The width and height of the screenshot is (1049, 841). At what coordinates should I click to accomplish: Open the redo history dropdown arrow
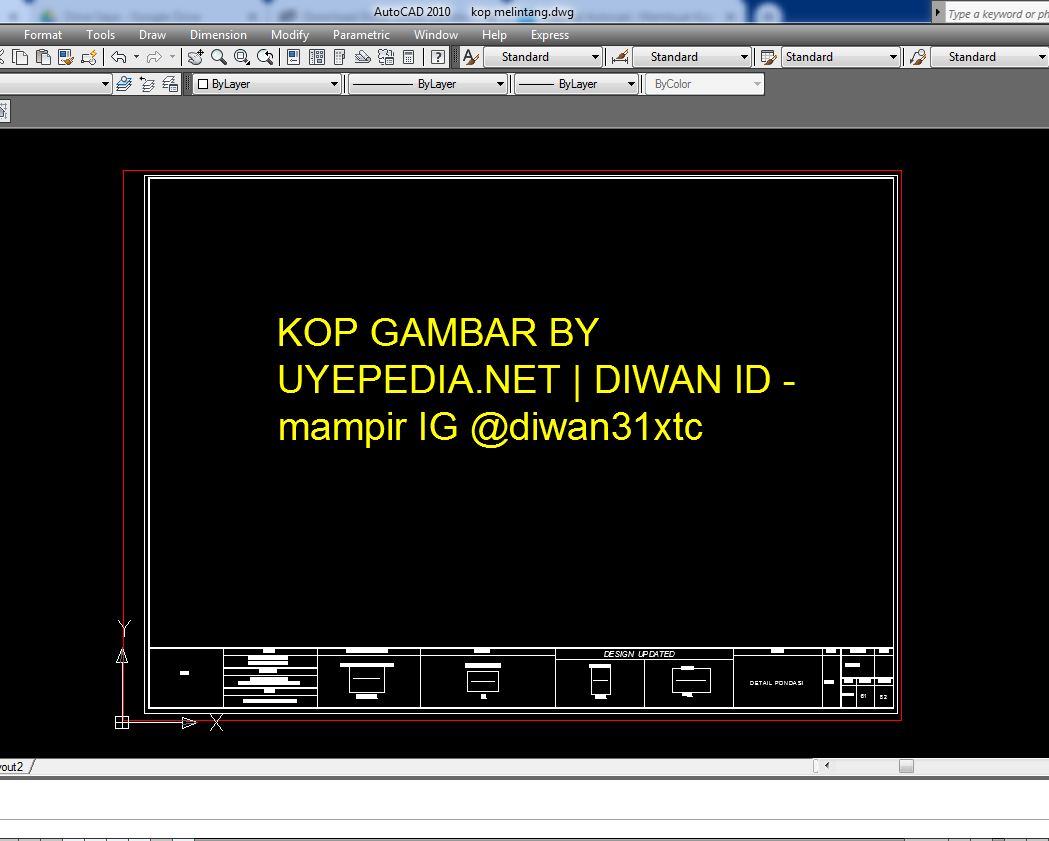(x=172, y=57)
